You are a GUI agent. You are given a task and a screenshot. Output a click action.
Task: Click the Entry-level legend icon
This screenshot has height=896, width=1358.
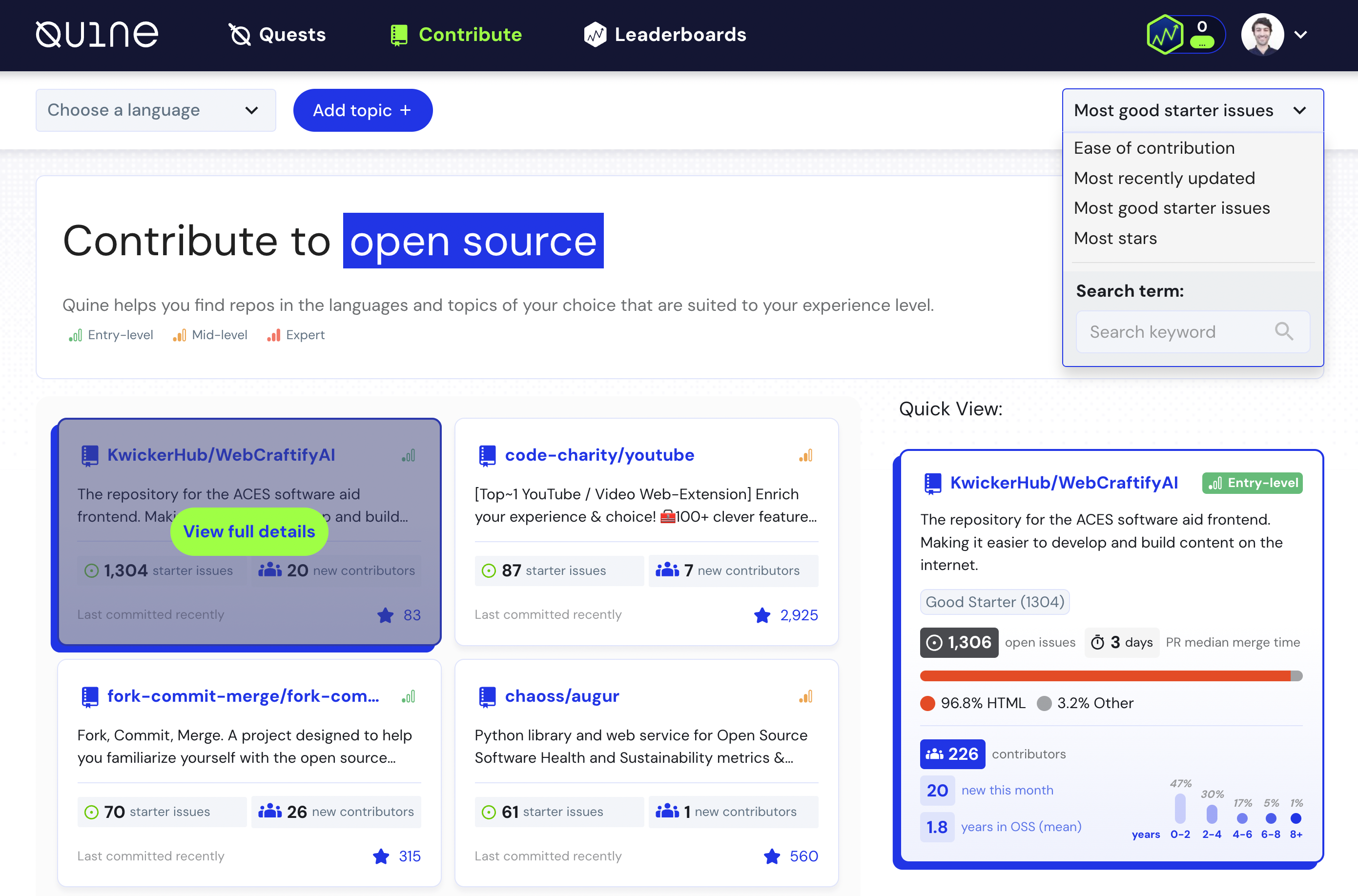(76, 335)
